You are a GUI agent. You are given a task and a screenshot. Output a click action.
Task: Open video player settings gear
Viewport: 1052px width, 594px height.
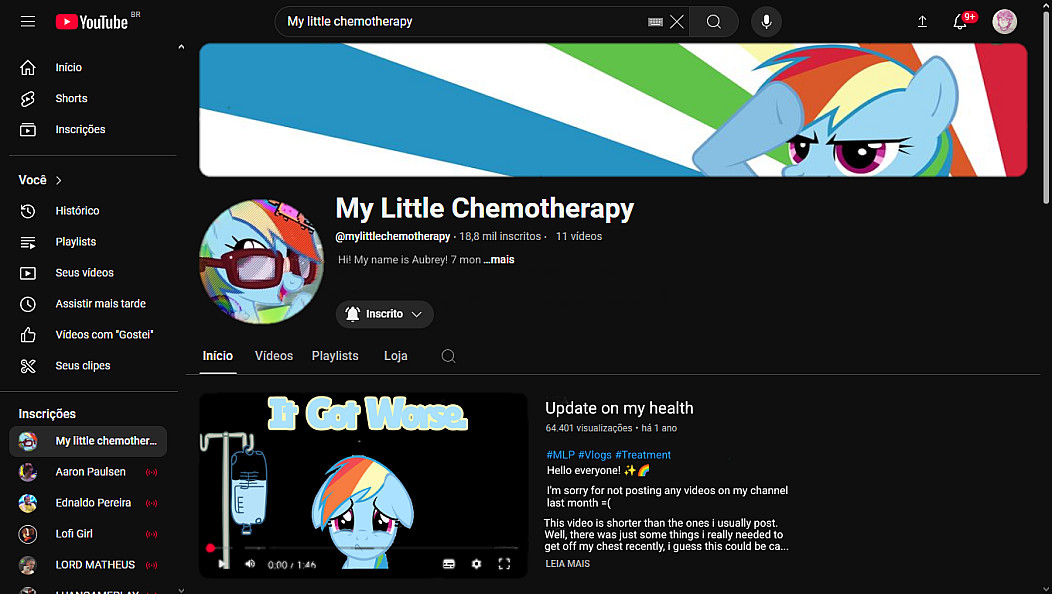click(476, 564)
